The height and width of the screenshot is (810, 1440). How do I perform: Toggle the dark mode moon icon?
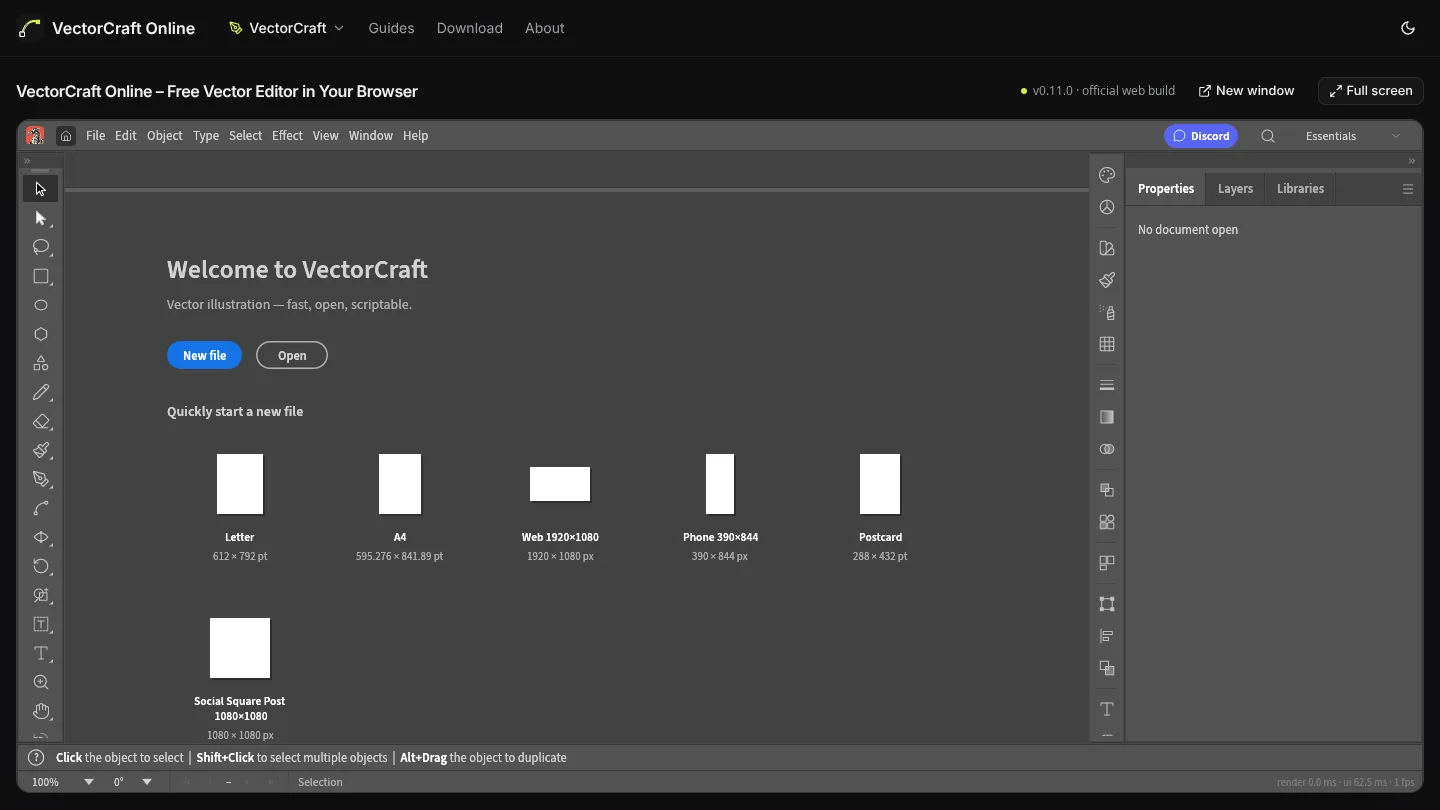coord(1408,28)
